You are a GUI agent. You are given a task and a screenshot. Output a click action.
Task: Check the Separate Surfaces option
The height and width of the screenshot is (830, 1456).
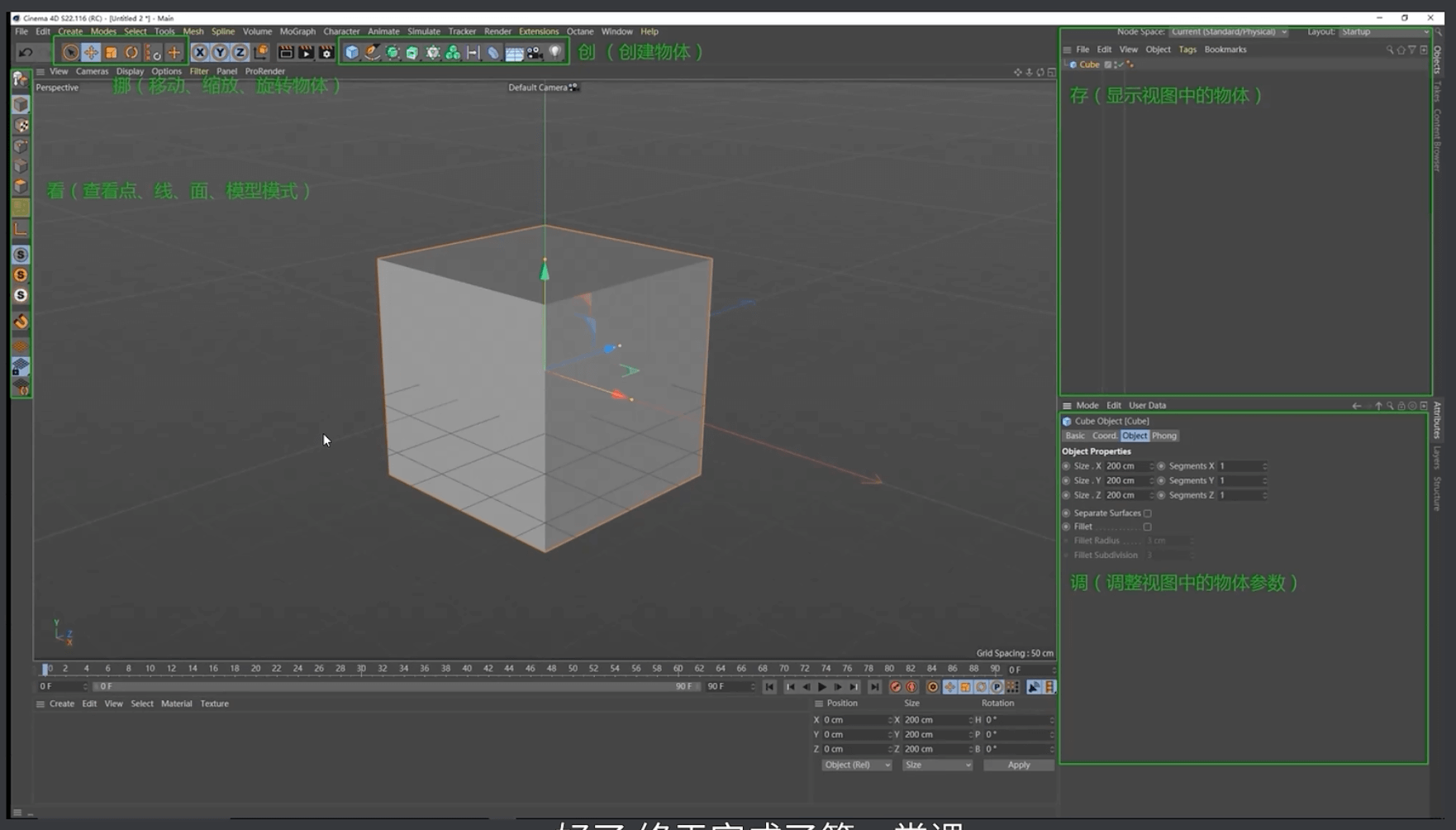[x=1147, y=513]
